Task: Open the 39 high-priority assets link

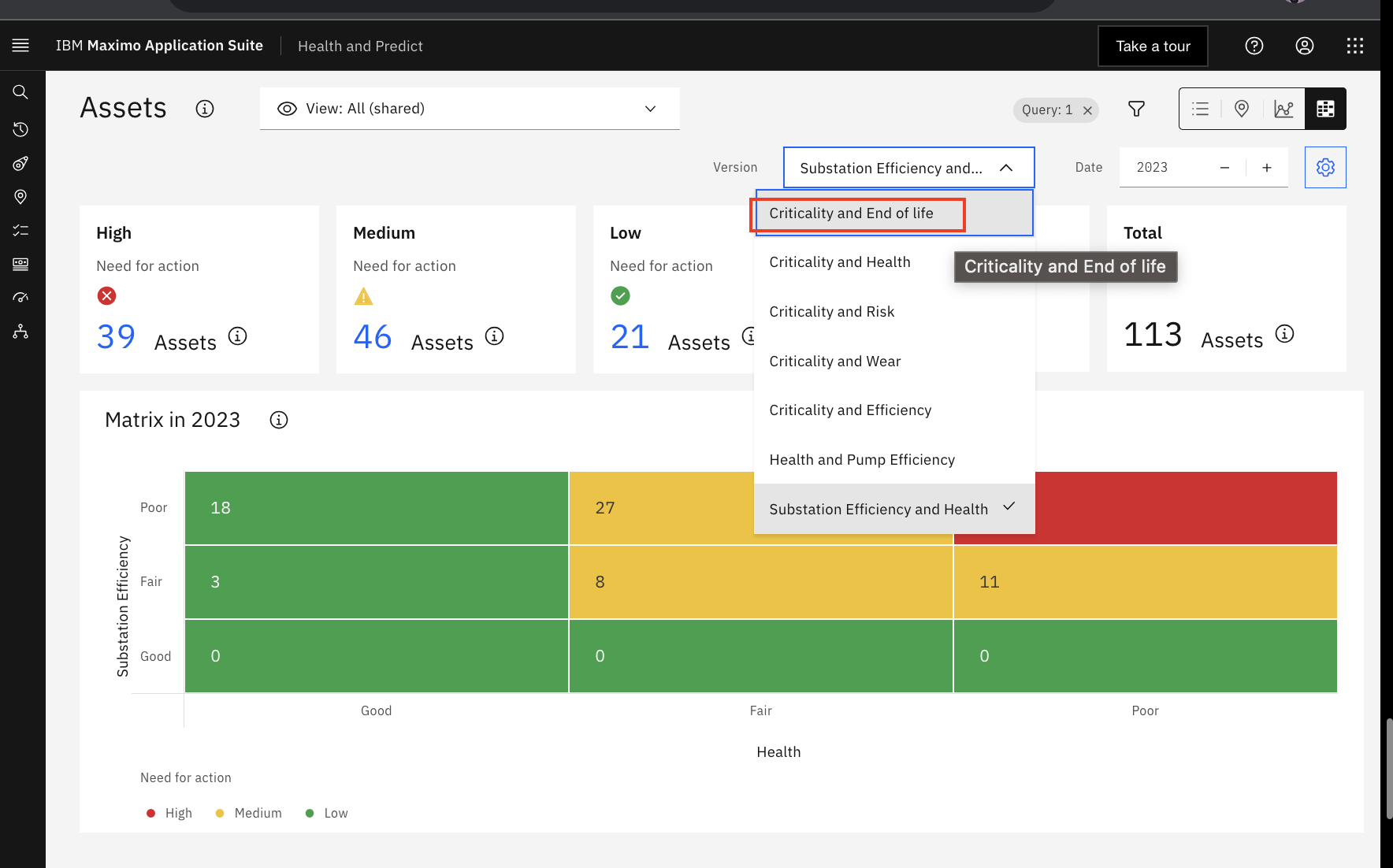Action: pos(116,337)
